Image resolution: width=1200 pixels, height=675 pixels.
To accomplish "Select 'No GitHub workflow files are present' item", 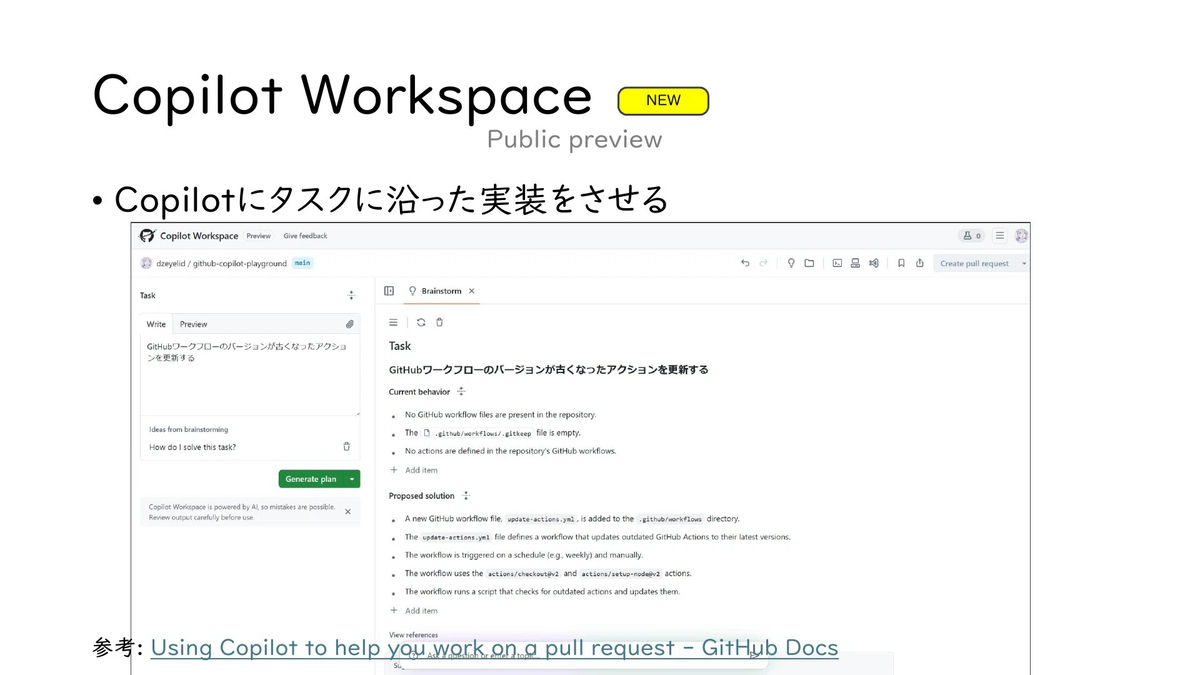I will pyautogui.click(x=500, y=414).
